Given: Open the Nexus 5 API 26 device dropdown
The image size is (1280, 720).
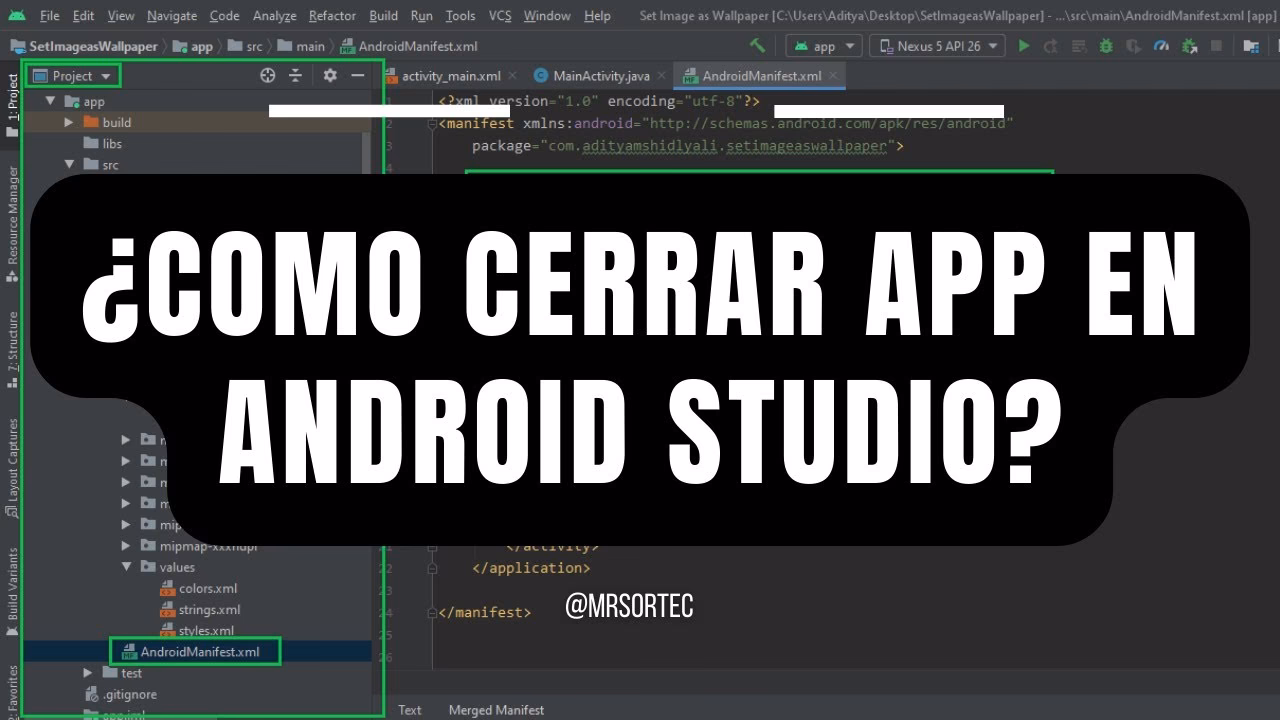Looking at the screenshot, I should [939, 46].
